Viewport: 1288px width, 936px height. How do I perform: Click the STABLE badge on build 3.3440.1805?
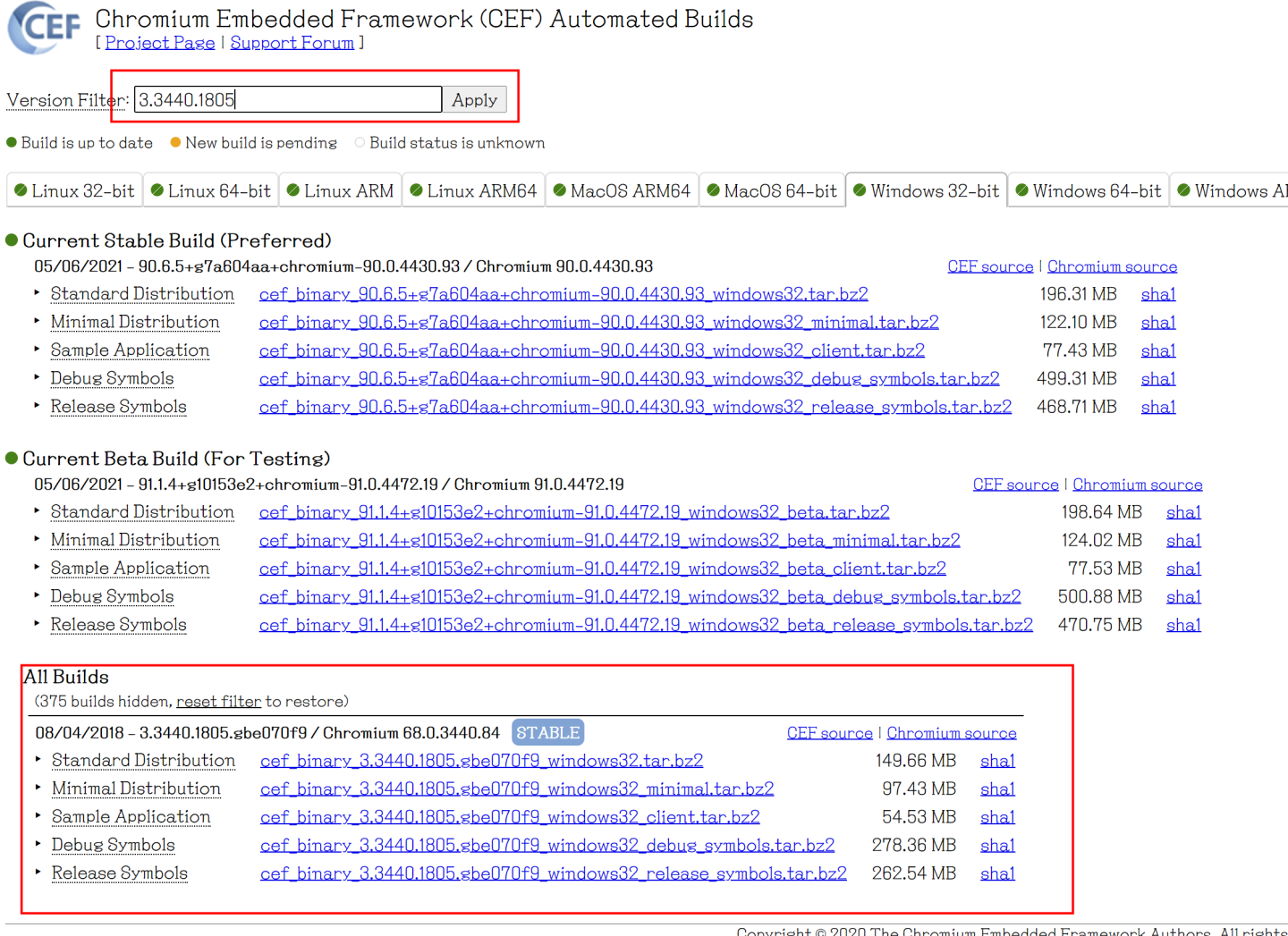[548, 733]
